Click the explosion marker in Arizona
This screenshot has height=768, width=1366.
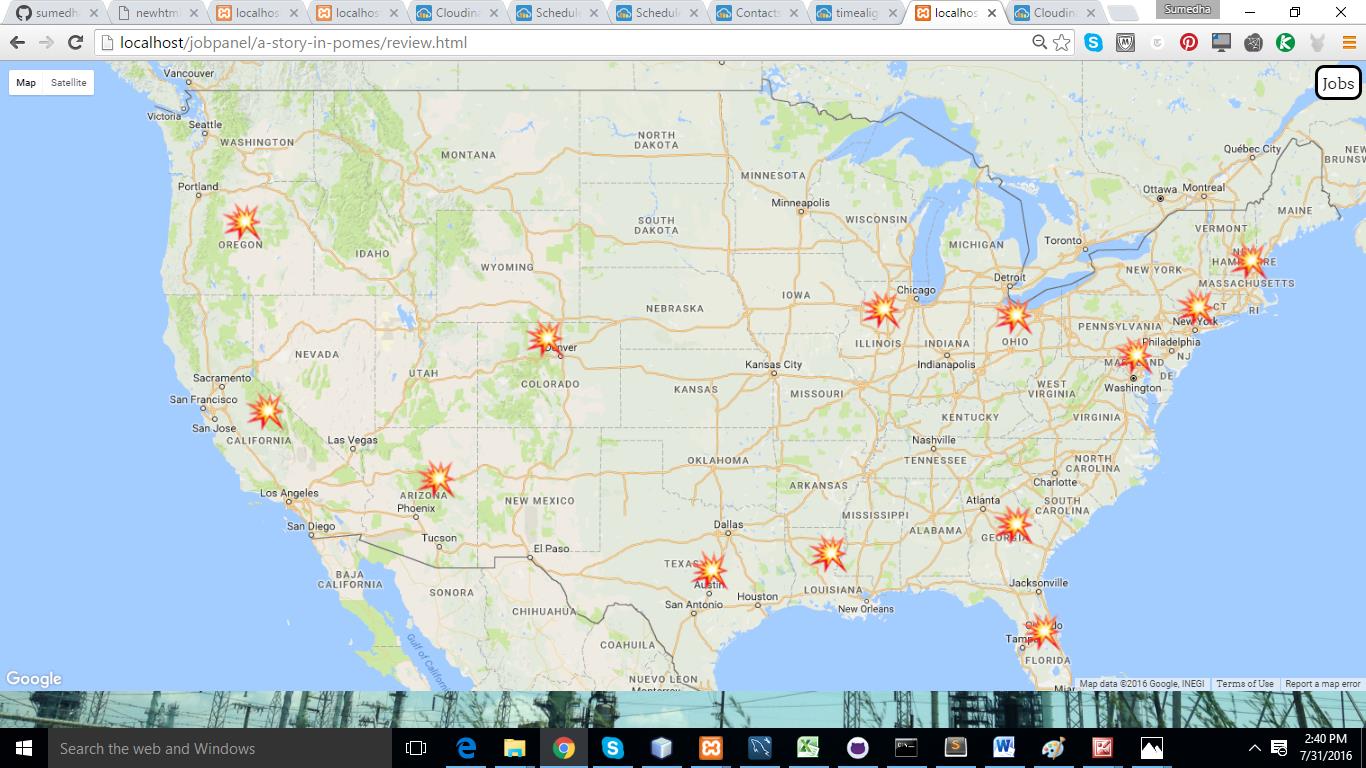[437, 478]
